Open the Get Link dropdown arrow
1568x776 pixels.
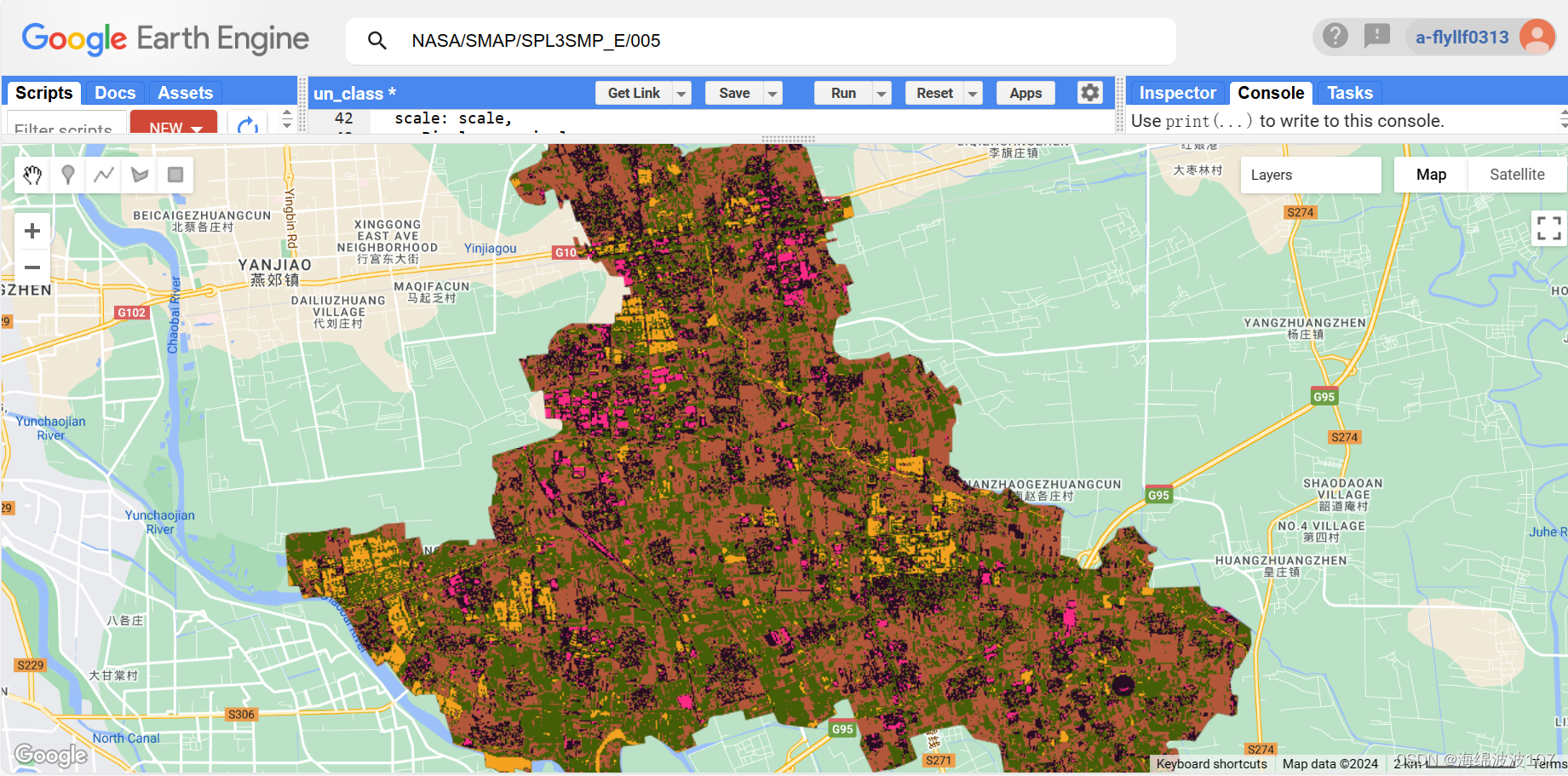coord(681,93)
